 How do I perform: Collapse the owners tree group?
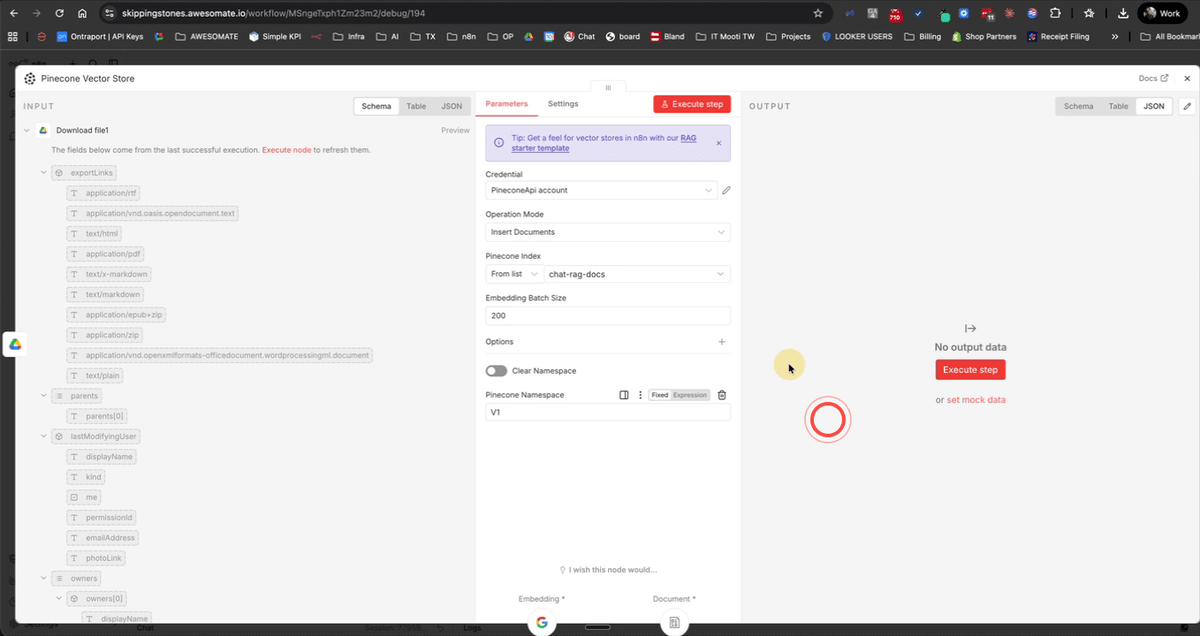pos(44,579)
